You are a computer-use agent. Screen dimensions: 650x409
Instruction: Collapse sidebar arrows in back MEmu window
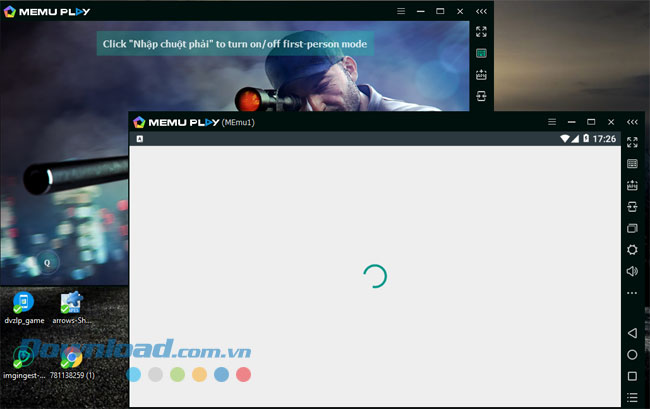(481, 11)
